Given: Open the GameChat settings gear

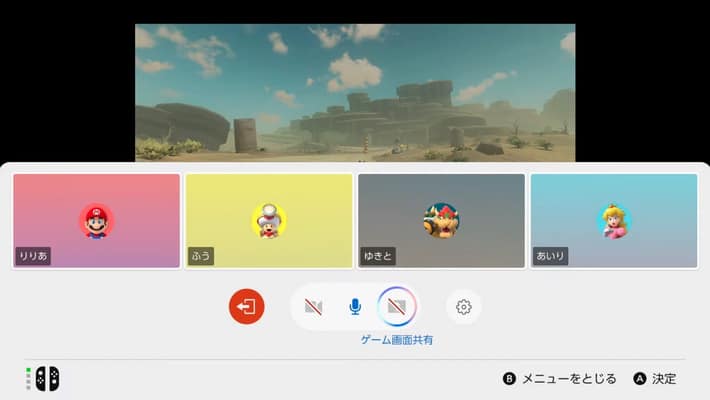Looking at the screenshot, I should click(x=463, y=307).
